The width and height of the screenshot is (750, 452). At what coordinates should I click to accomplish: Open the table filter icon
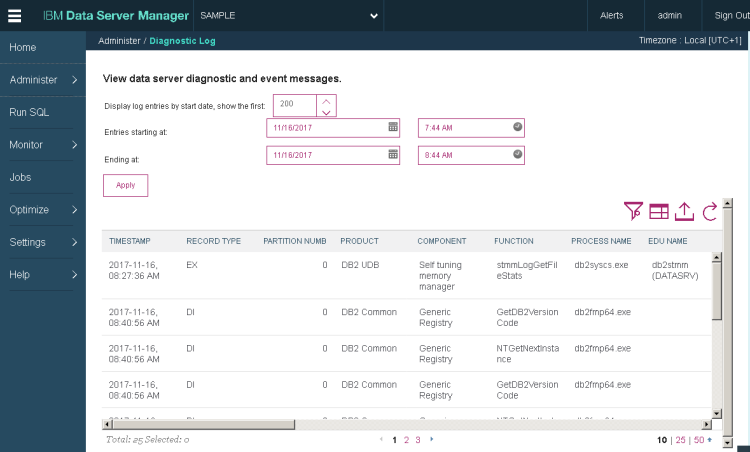632,211
